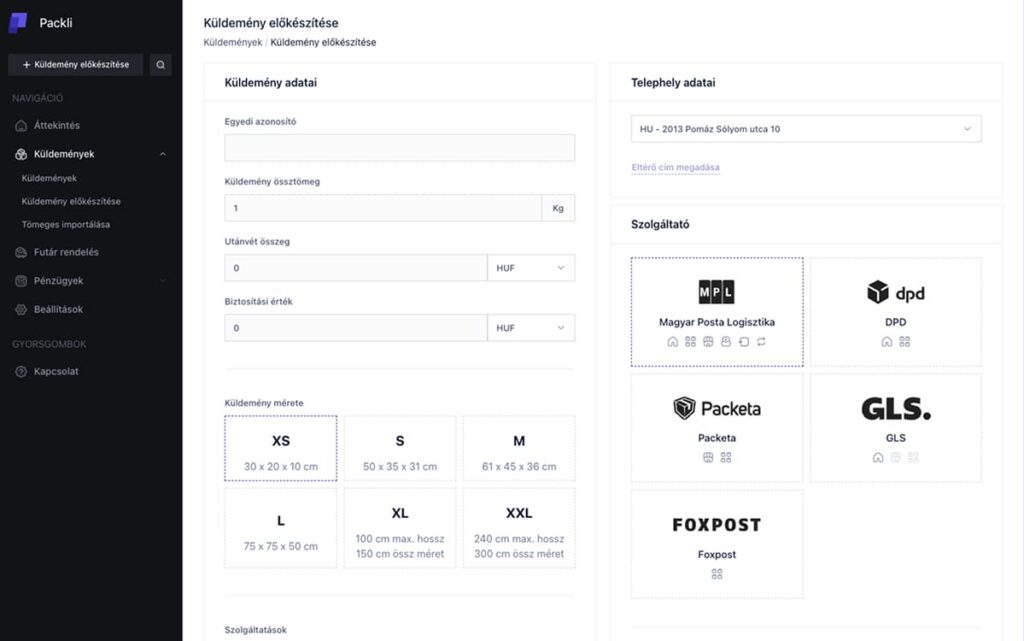The width and height of the screenshot is (1024, 641).
Task: Open the Tömeges importálása submenu item
Action: tap(66, 224)
